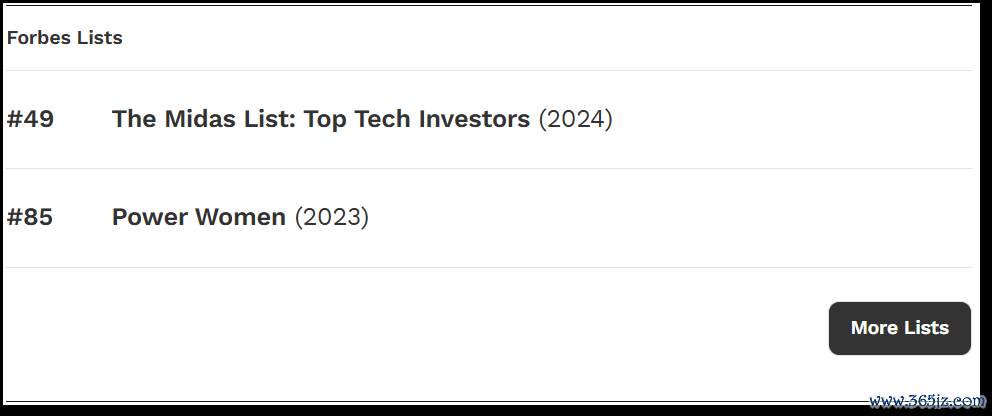Open The Midas List: Top Tech Investors link
The height and width of the screenshot is (416, 992).
[321, 119]
